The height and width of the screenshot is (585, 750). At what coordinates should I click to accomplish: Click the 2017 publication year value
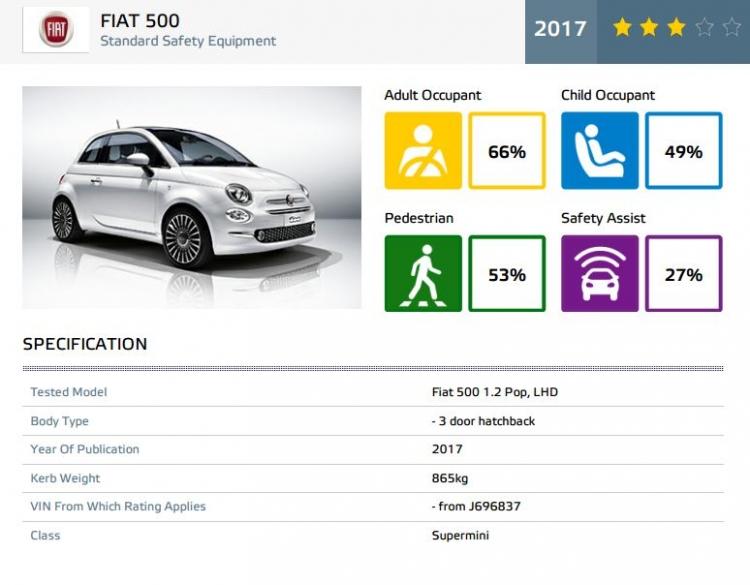click(x=447, y=449)
